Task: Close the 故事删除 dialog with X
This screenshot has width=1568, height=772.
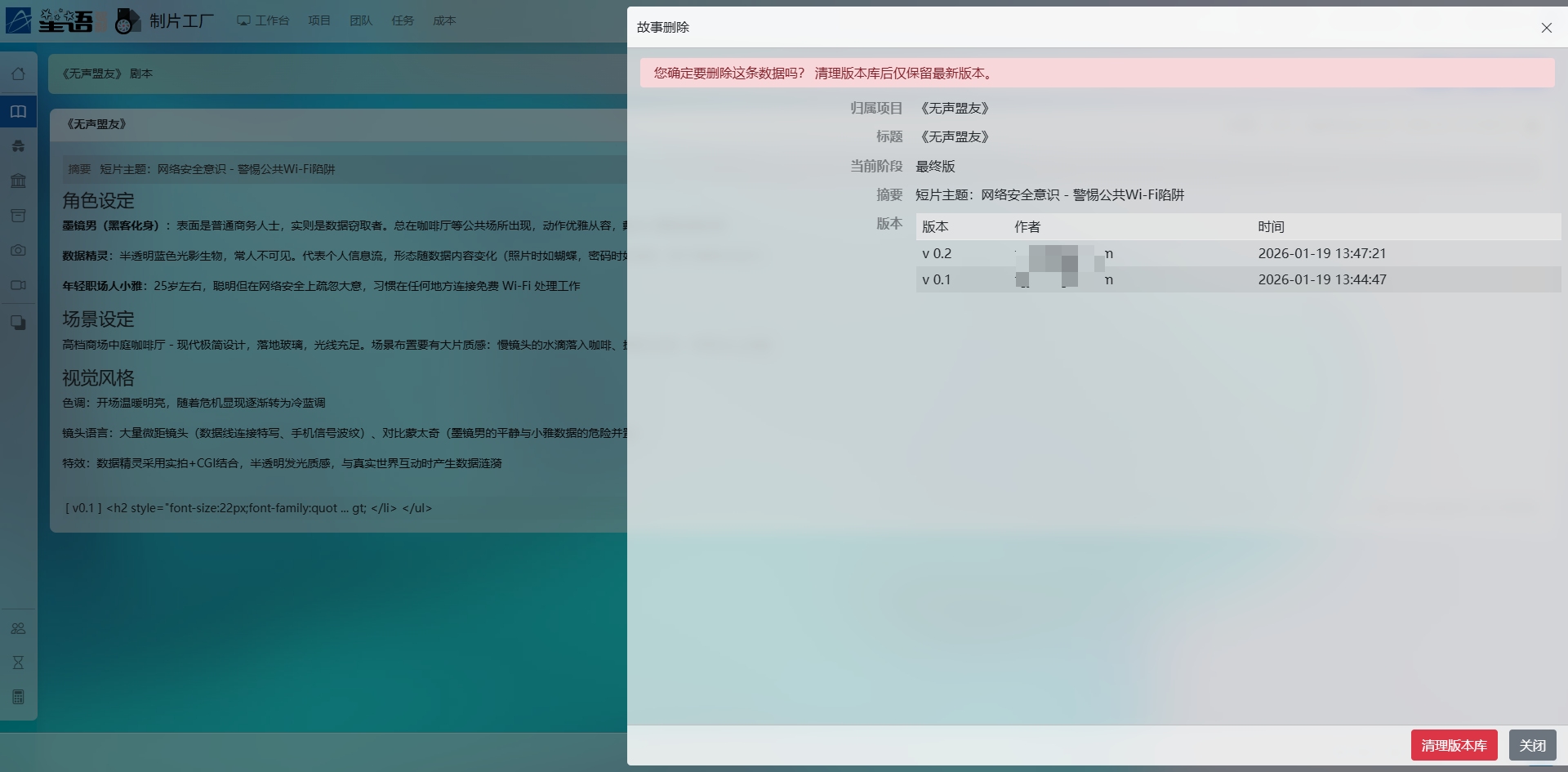Action: point(1546,28)
